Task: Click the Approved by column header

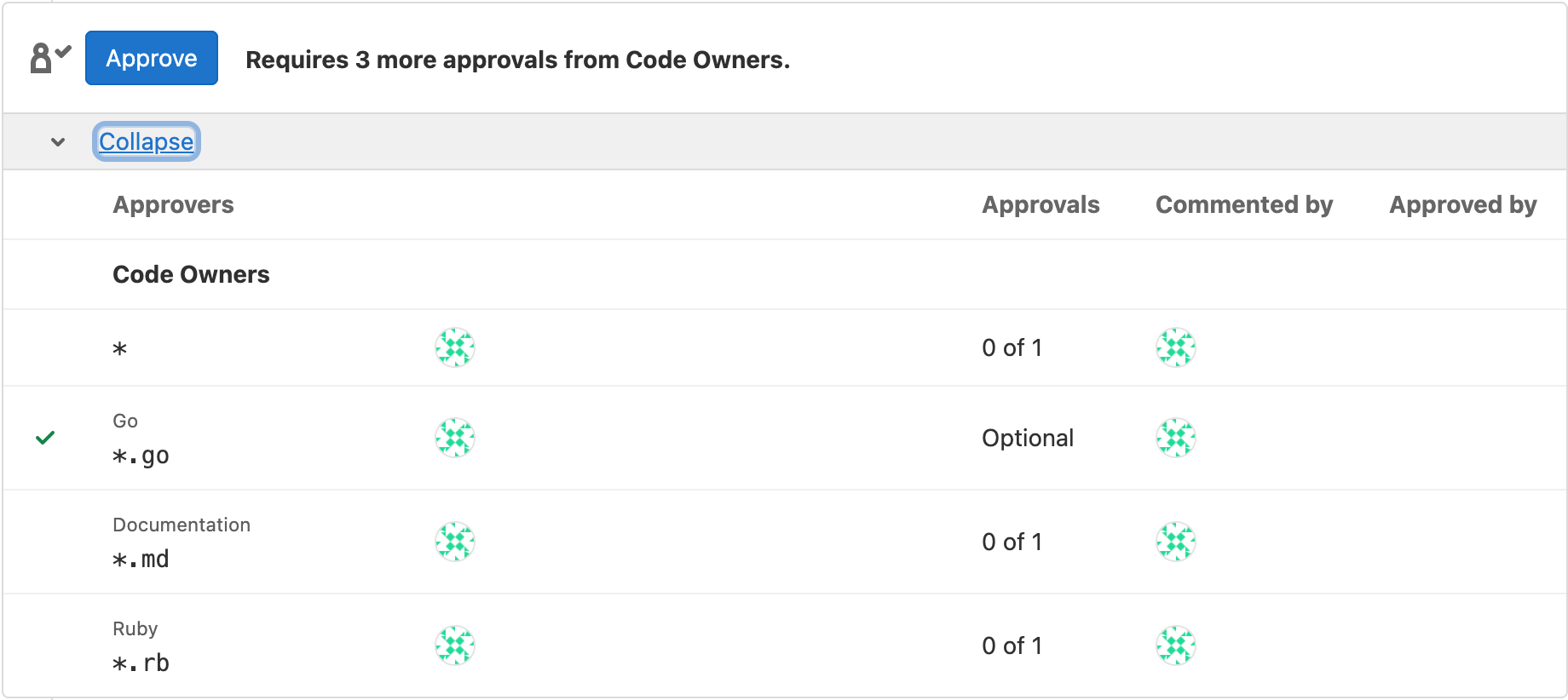Action: (x=1462, y=204)
